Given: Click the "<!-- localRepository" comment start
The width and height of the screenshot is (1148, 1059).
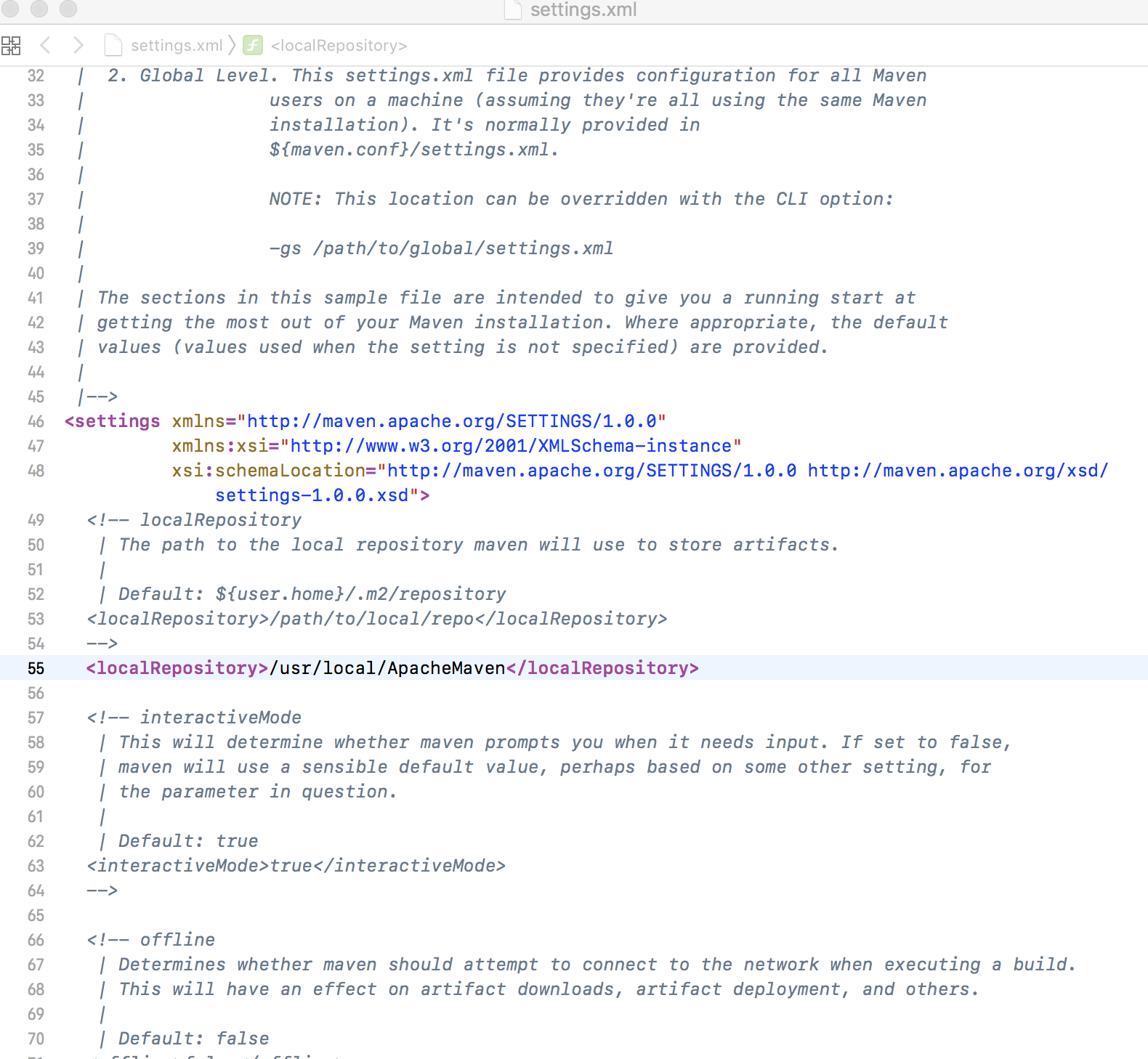Looking at the screenshot, I should coord(194,520).
